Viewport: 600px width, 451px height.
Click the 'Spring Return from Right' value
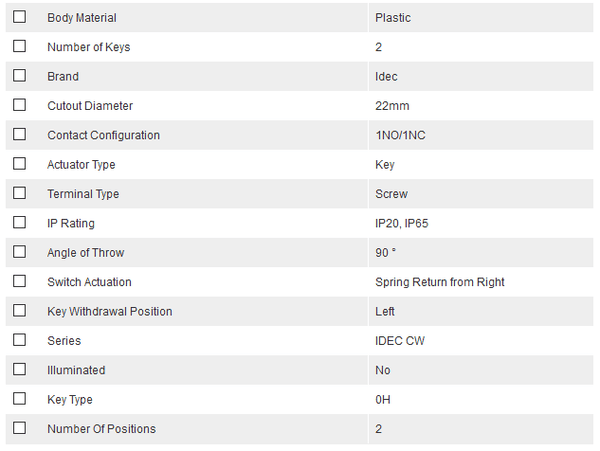click(x=439, y=282)
